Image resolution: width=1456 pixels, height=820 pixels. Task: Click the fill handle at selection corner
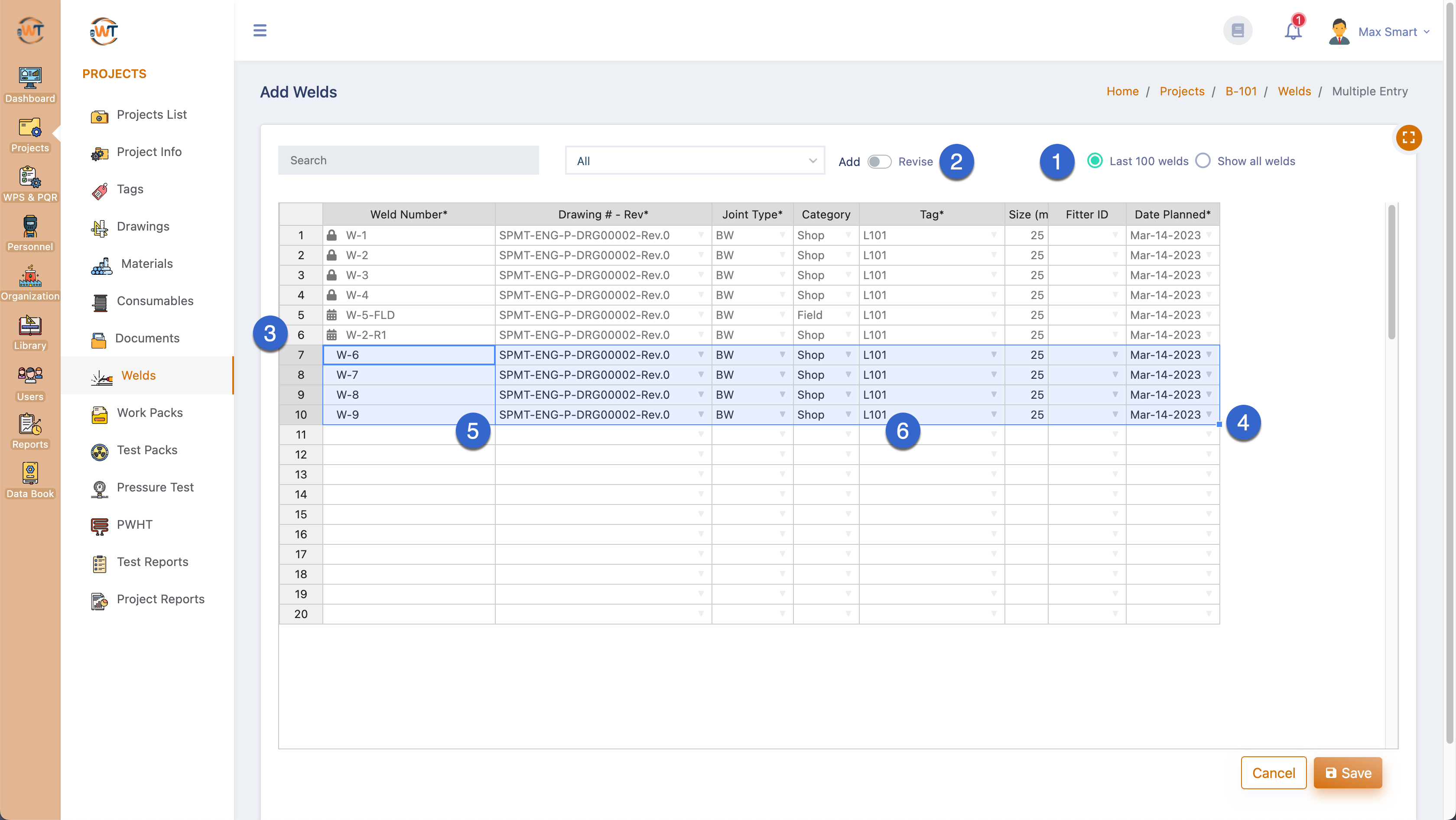click(x=1219, y=424)
